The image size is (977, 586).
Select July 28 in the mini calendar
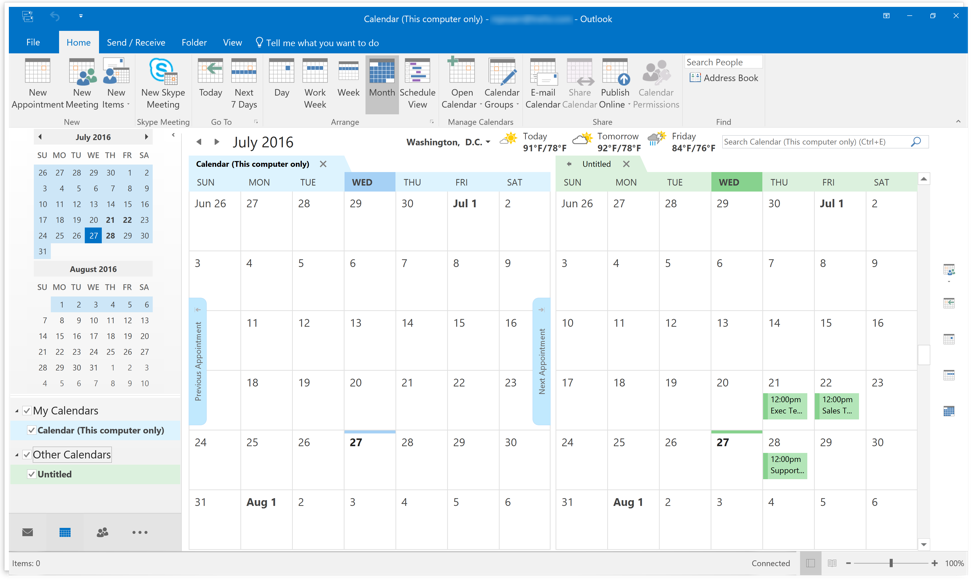coord(110,236)
